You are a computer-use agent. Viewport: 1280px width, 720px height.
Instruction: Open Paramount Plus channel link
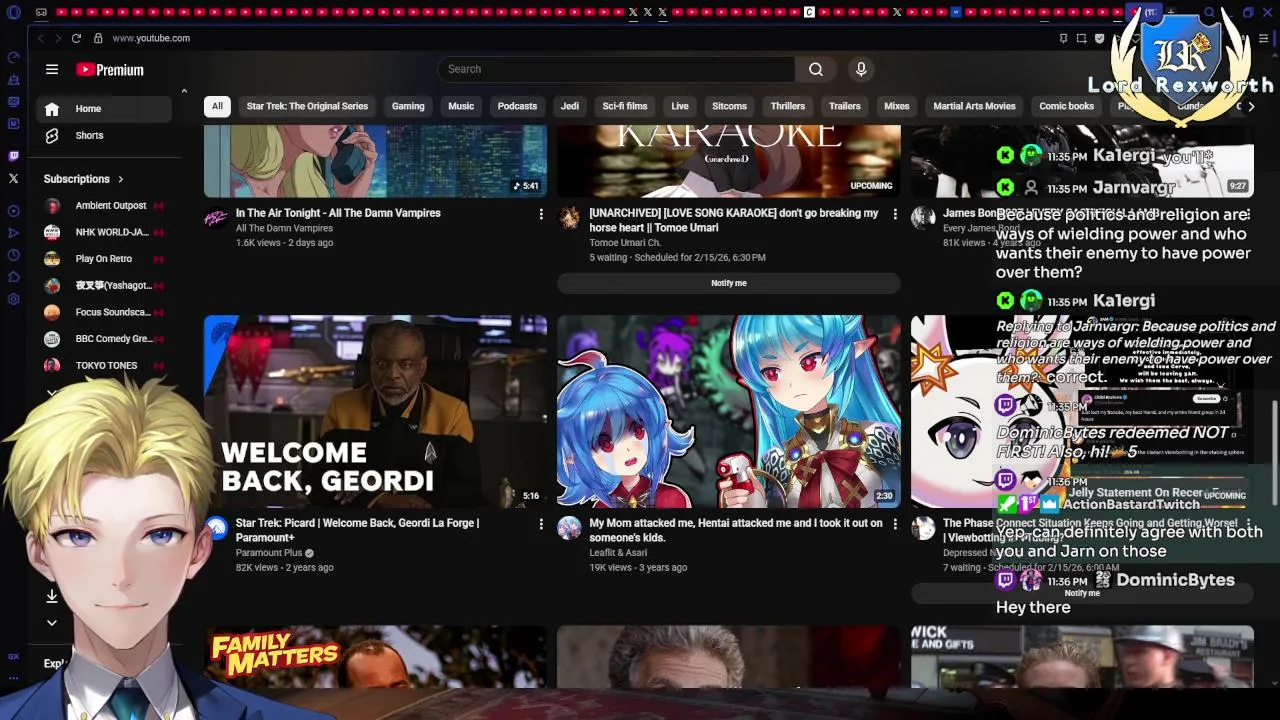tap(269, 553)
